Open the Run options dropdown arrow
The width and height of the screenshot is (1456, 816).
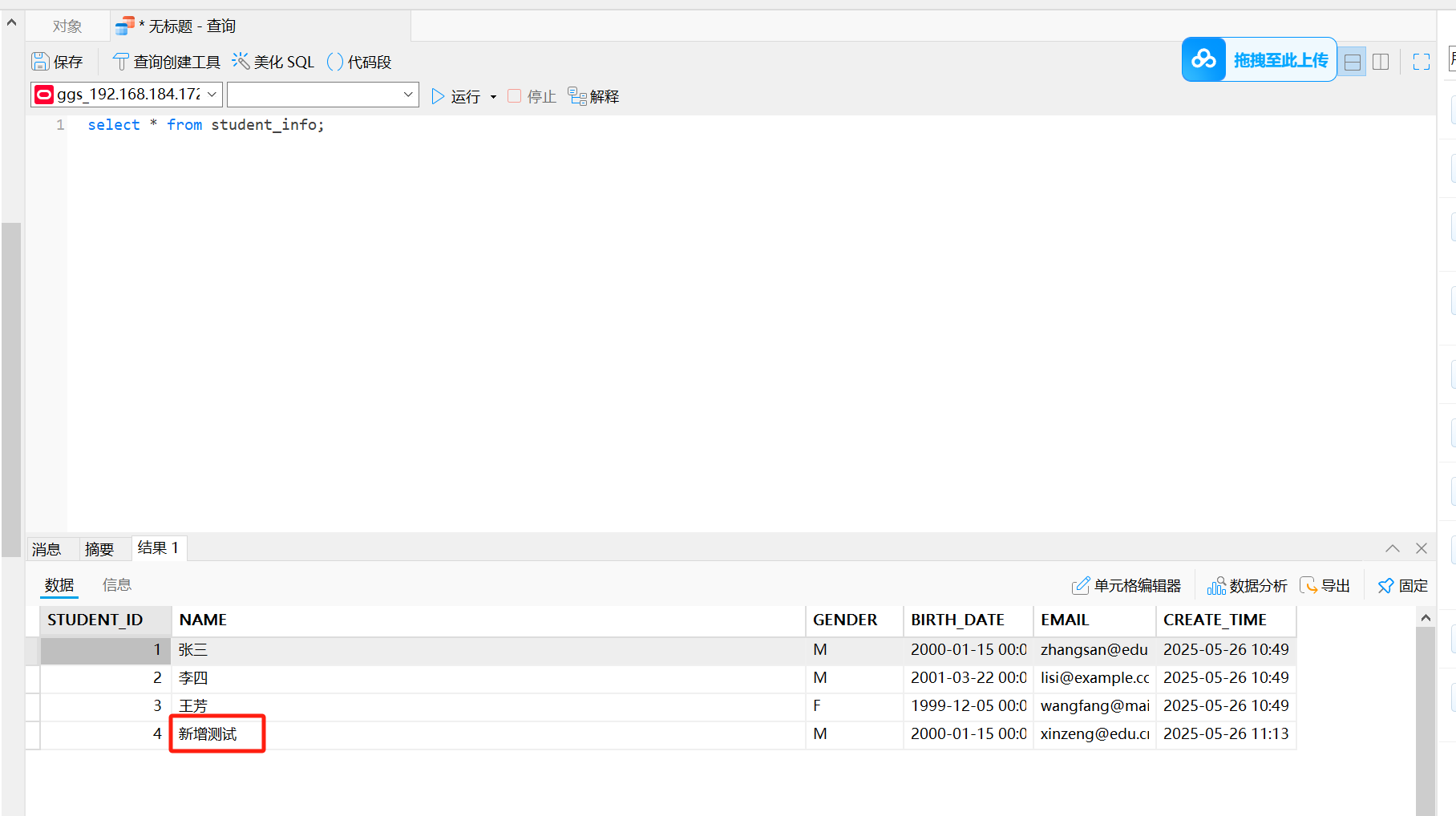pyautogui.click(x=493, y=97)
